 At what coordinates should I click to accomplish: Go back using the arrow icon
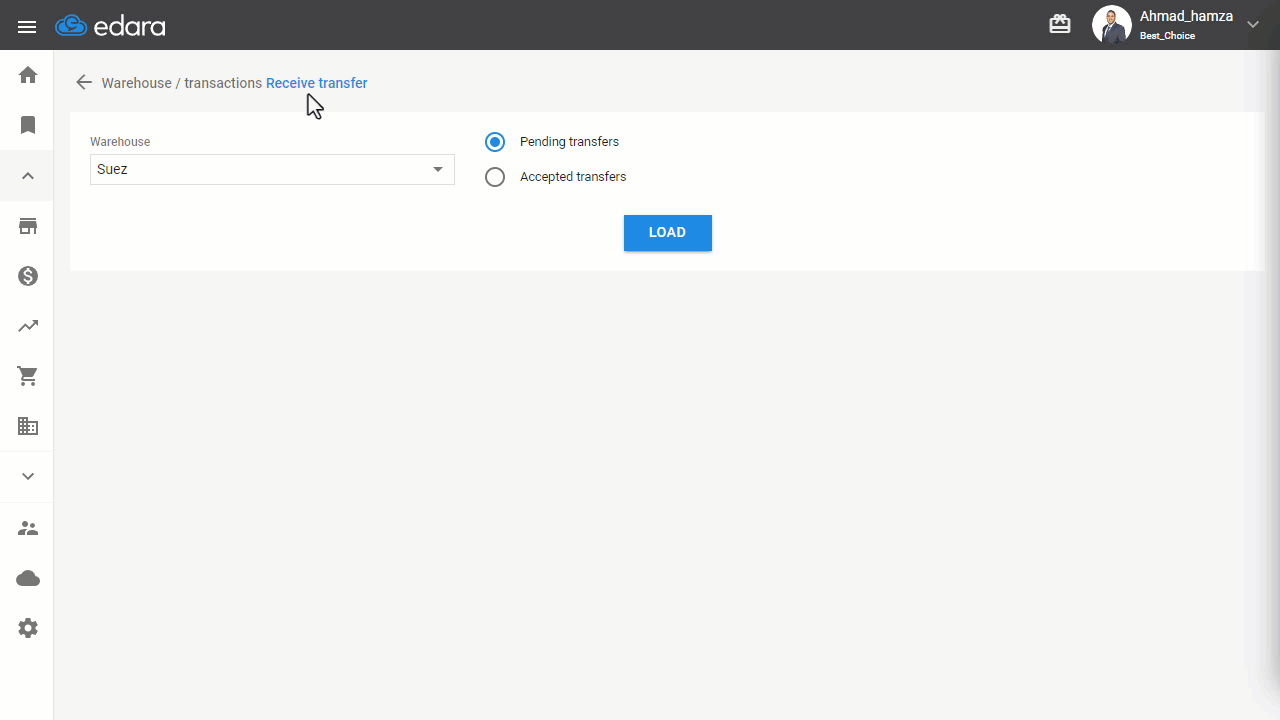point(84,83)
